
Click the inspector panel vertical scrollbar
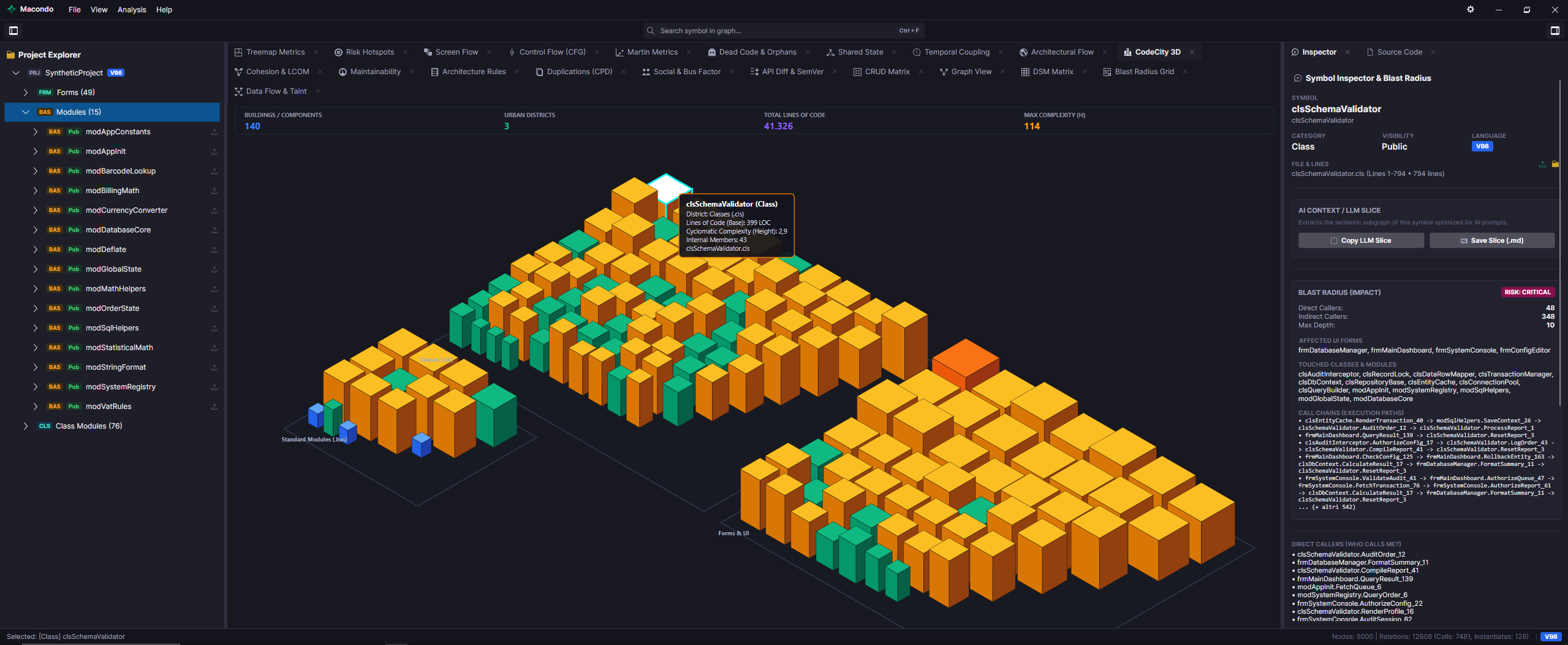pyautogui.click(x=1559, y=242)
